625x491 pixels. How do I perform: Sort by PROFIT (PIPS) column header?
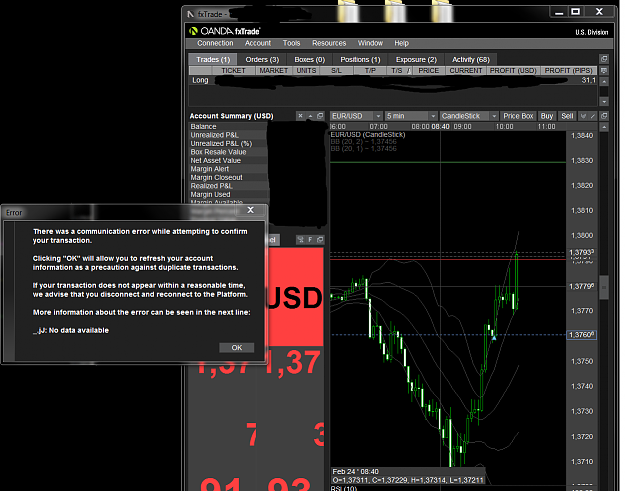tap(568, 71)
